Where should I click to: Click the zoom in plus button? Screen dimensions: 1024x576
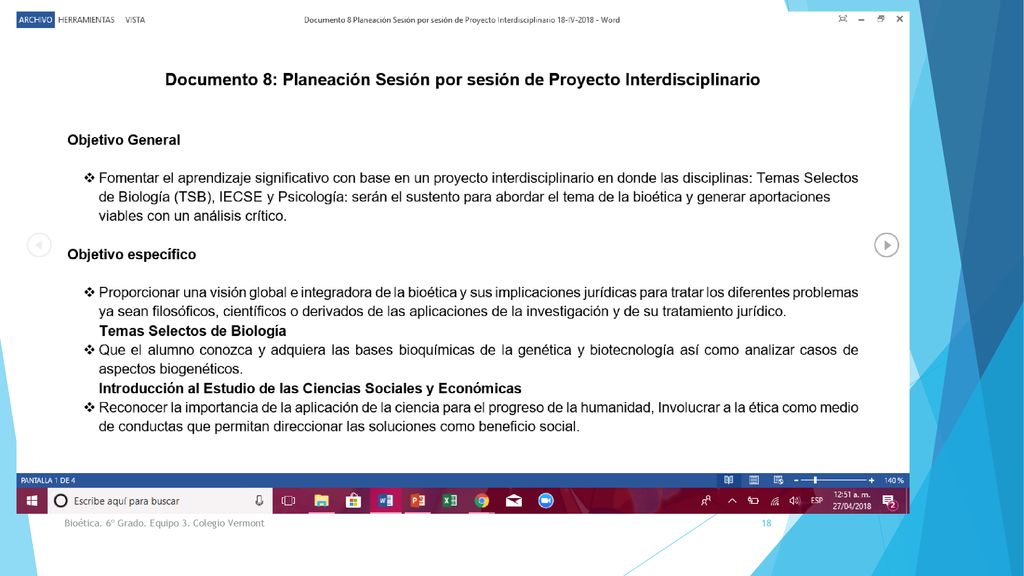click(871, 480)
